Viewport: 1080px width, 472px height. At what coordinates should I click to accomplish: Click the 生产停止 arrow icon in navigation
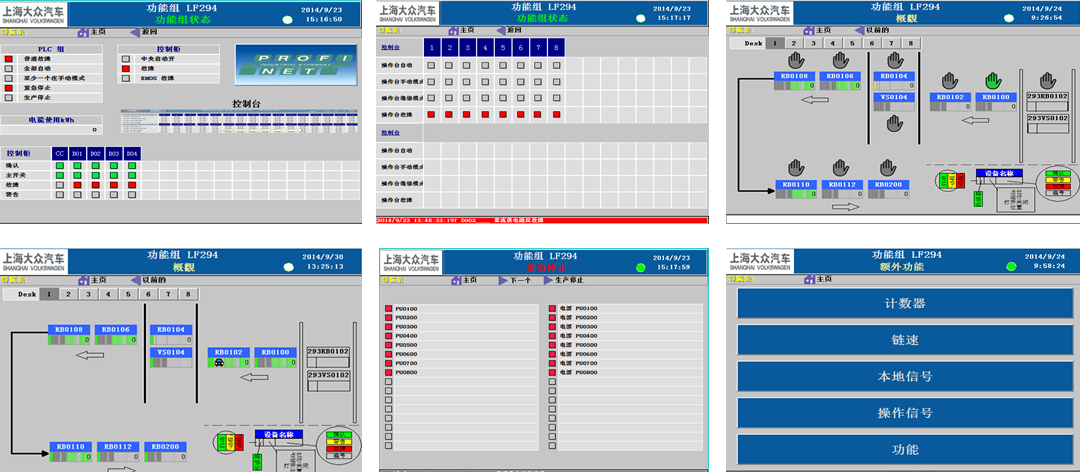pos(548,280)
